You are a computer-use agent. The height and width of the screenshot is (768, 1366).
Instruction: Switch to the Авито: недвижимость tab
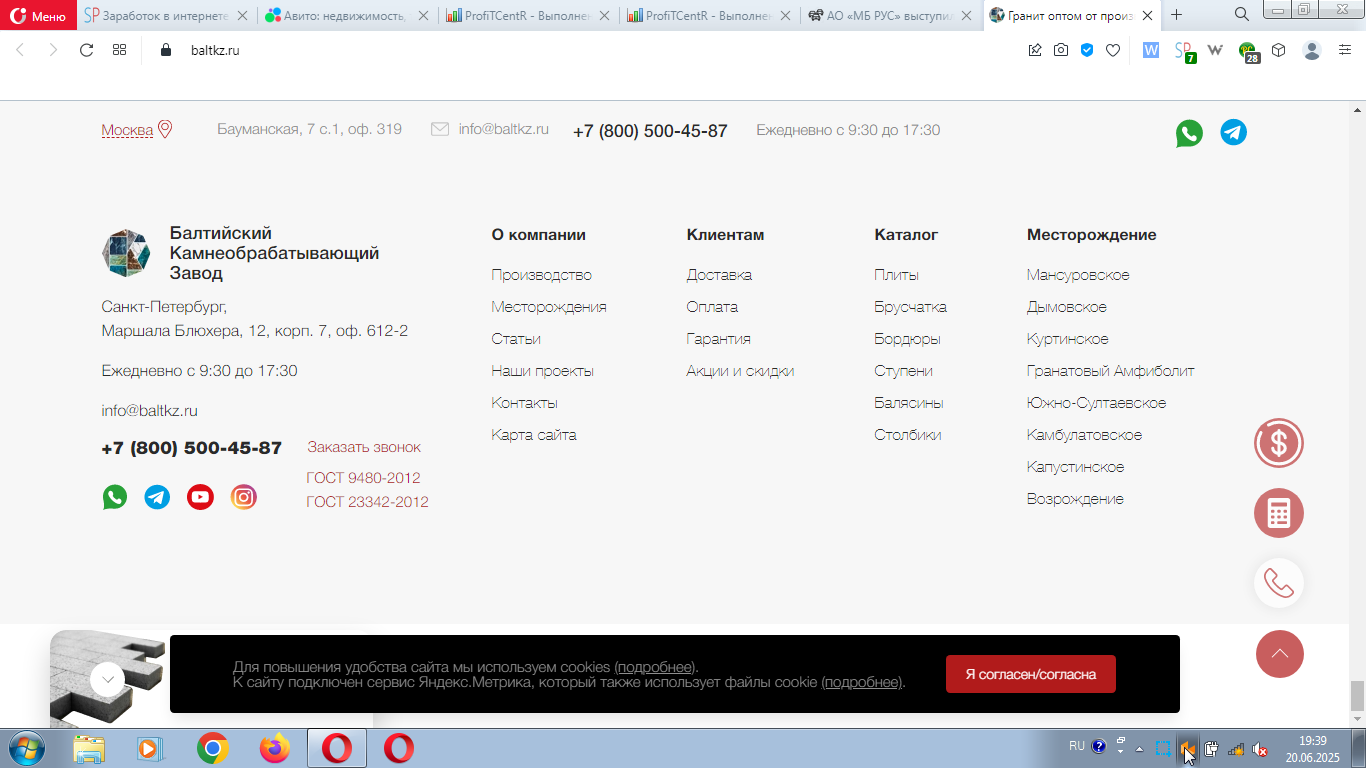tap(347, 15)
